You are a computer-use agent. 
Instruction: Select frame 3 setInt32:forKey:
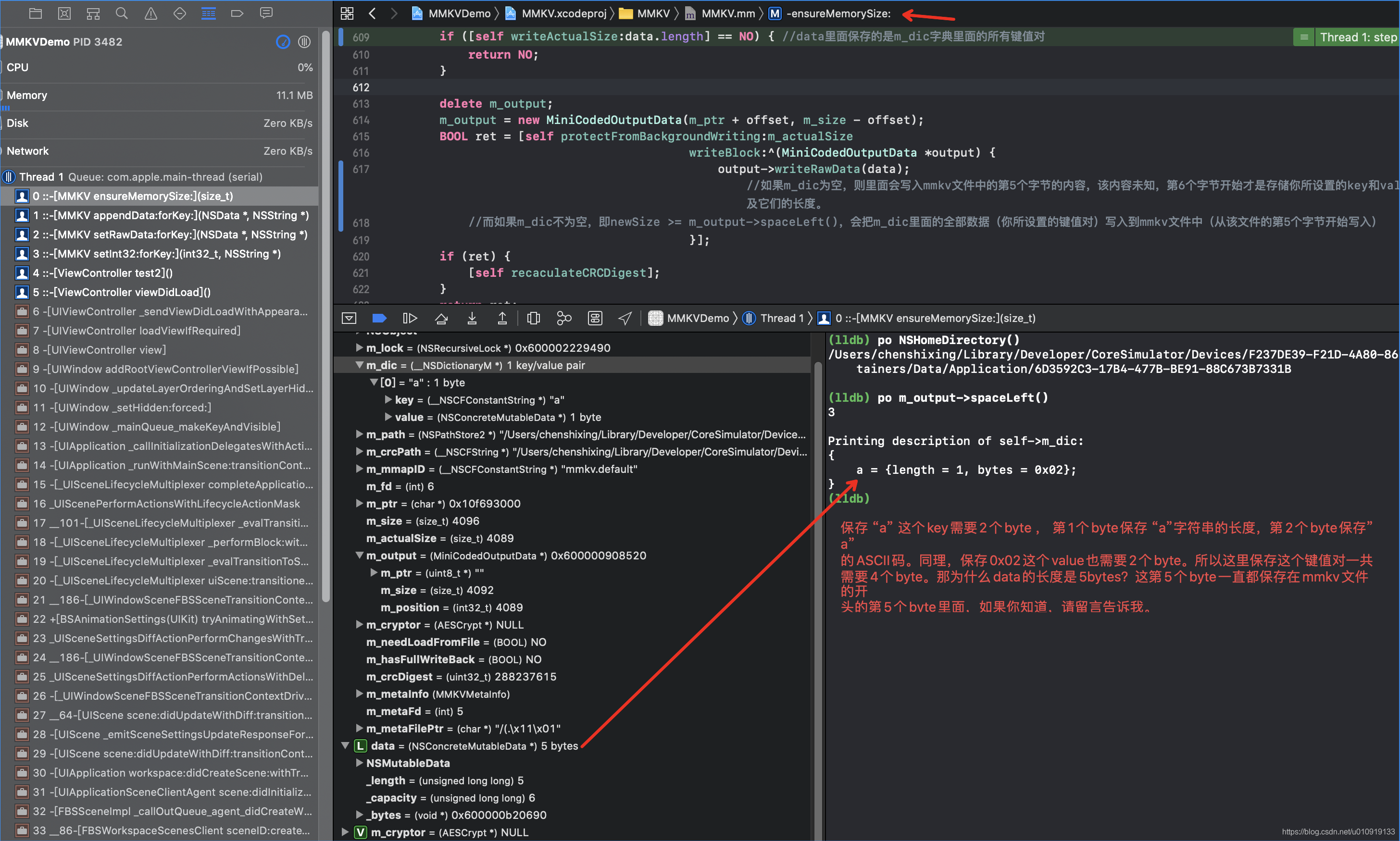click(159, 254)
